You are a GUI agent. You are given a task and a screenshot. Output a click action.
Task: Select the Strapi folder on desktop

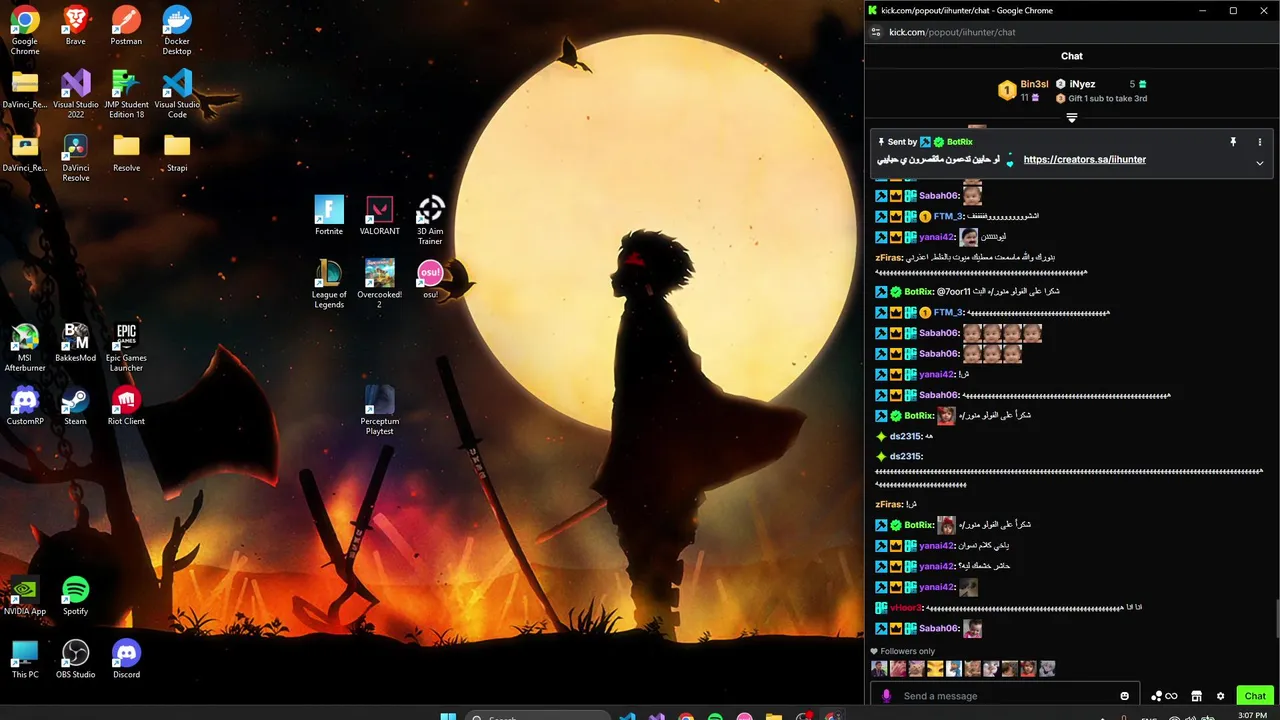click(177, 152)
